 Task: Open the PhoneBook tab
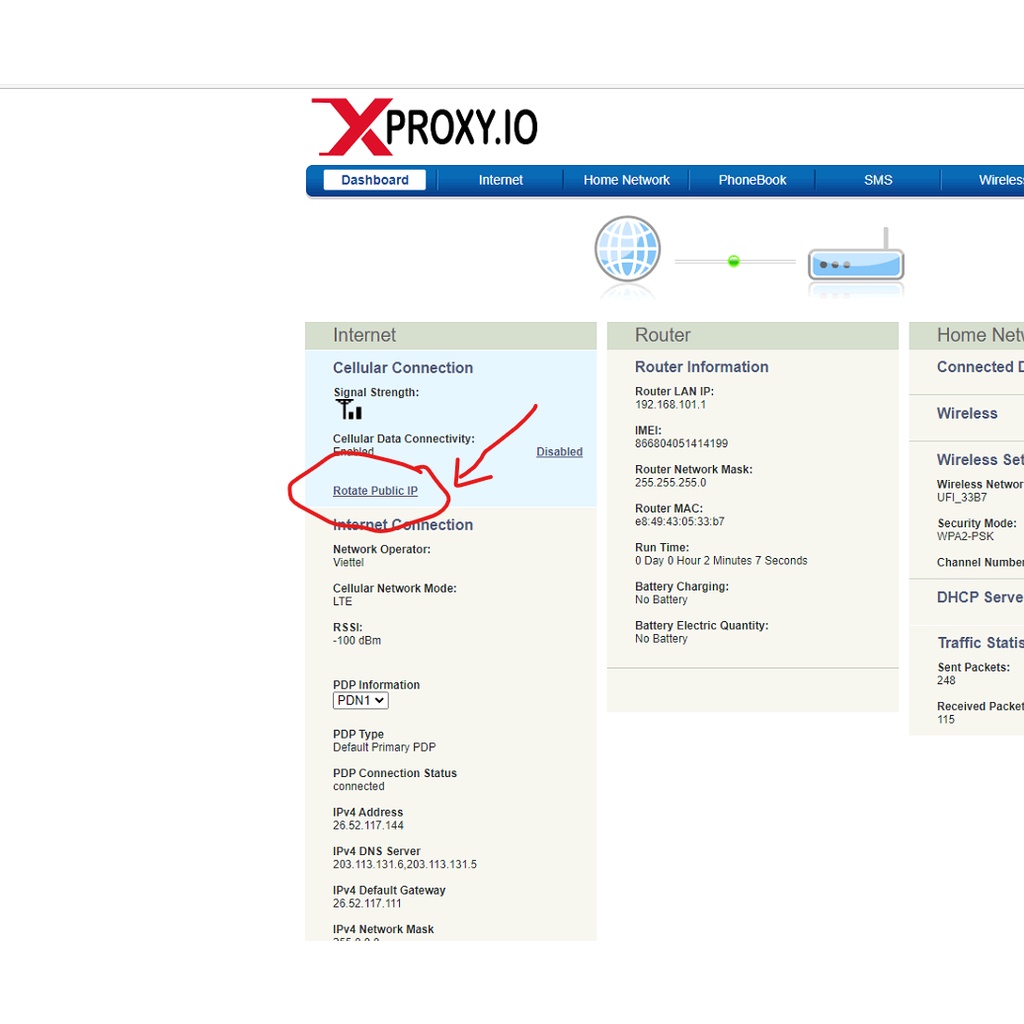click(752, 180)
